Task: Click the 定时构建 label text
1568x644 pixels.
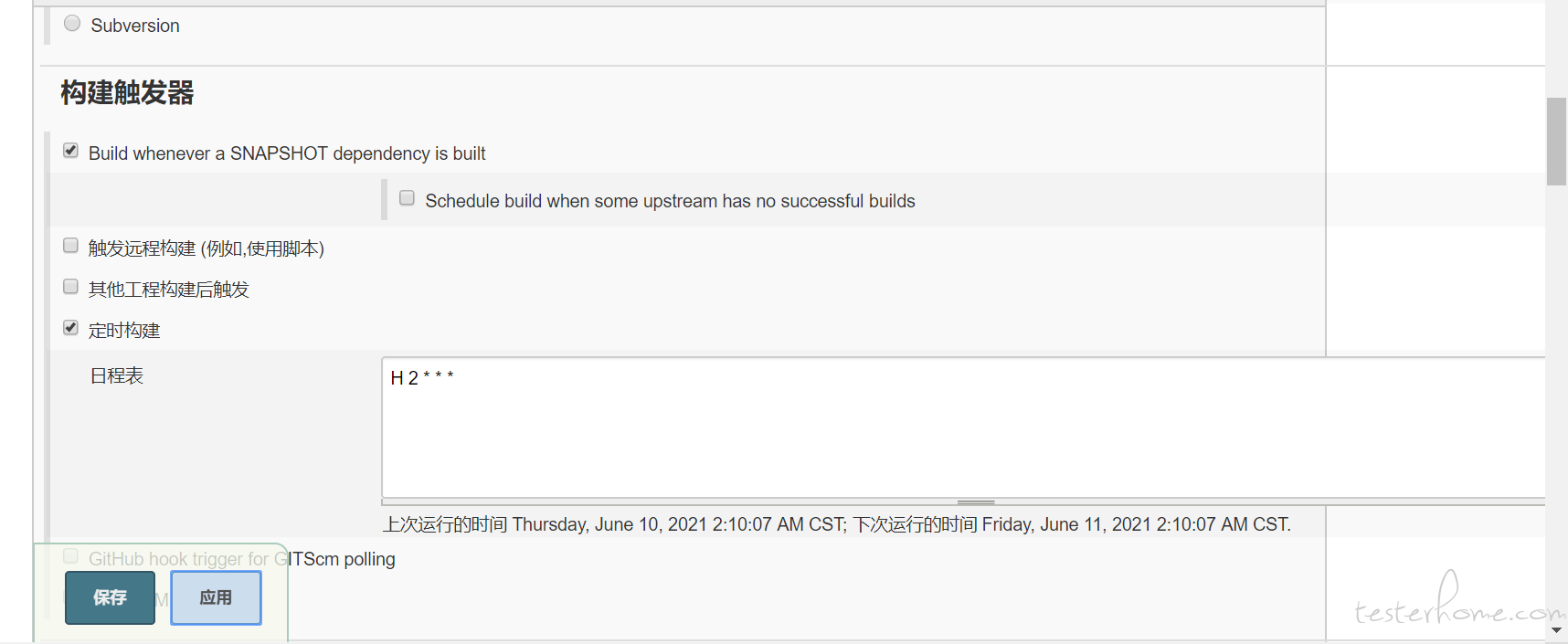Action: (x=124, y=330)
